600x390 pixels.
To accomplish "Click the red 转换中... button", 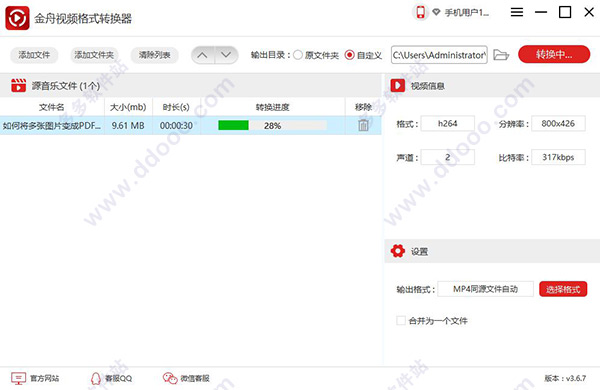I will point(554,54).
